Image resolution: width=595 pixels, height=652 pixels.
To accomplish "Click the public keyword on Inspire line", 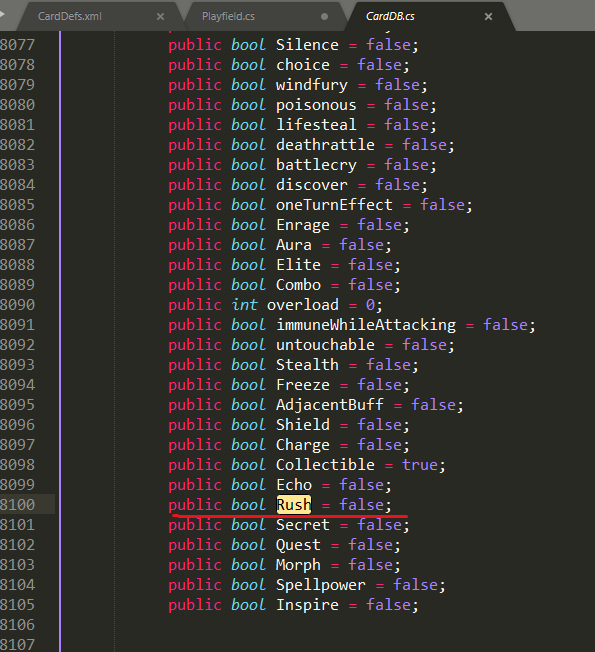I will tap(195, 605).
